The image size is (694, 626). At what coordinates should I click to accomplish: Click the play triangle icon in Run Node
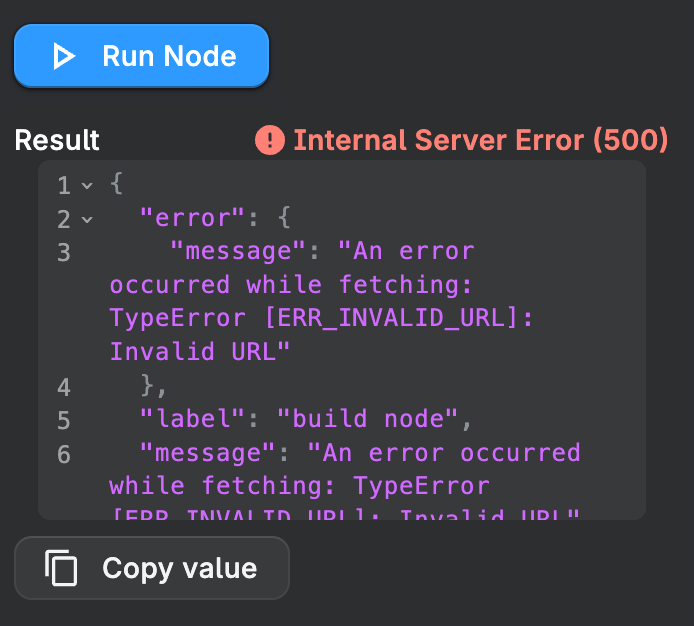click(x=65, y=56)
